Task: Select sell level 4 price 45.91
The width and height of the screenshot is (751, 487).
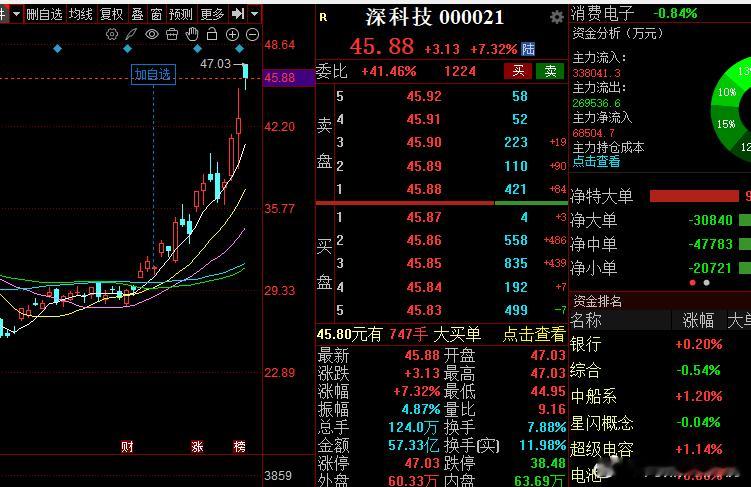Action: 424,119
